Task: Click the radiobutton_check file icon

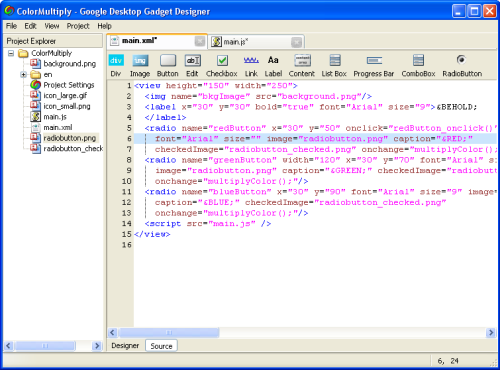Action: tap(35, 148)
